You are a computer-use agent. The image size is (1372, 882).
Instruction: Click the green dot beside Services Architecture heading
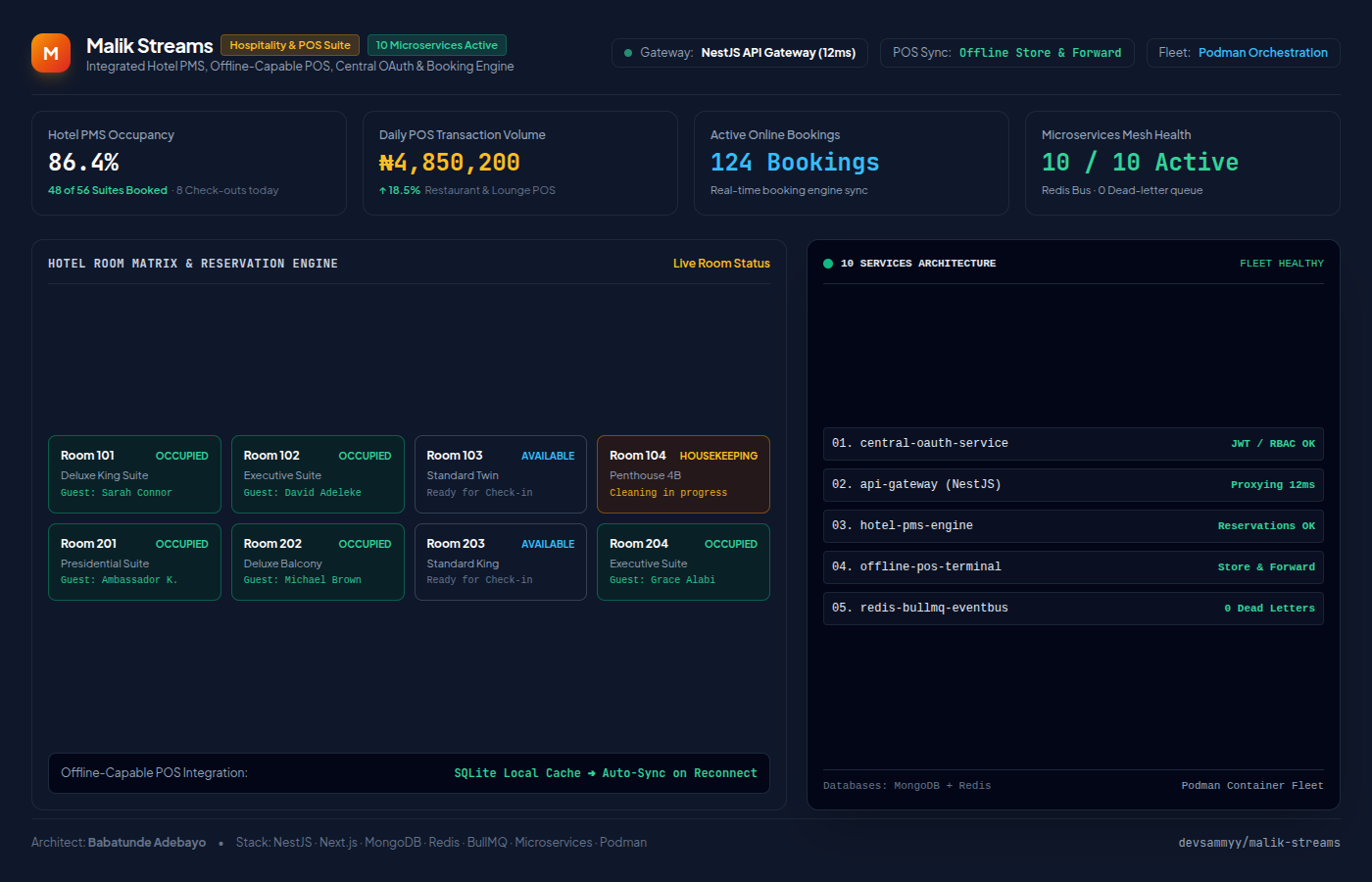[x=828, y=264]
